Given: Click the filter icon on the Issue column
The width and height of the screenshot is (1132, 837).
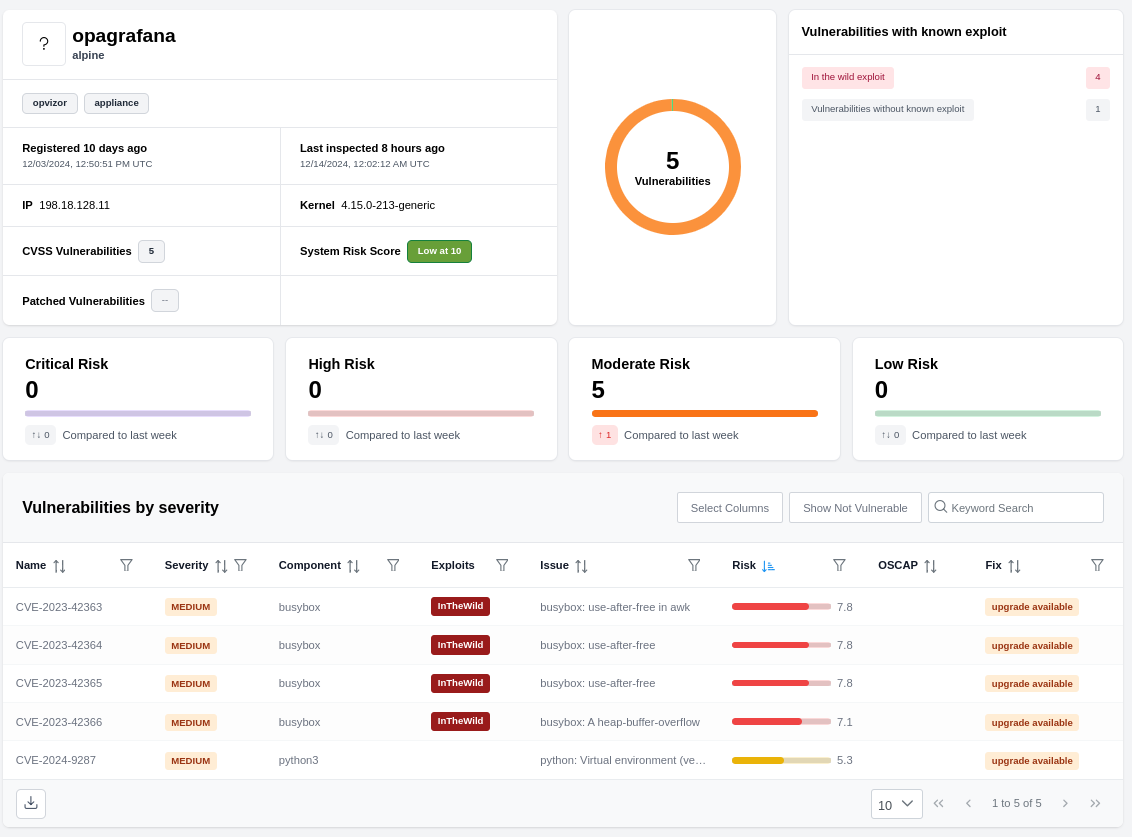Looking at the screenshot, I should pos(694,565).
